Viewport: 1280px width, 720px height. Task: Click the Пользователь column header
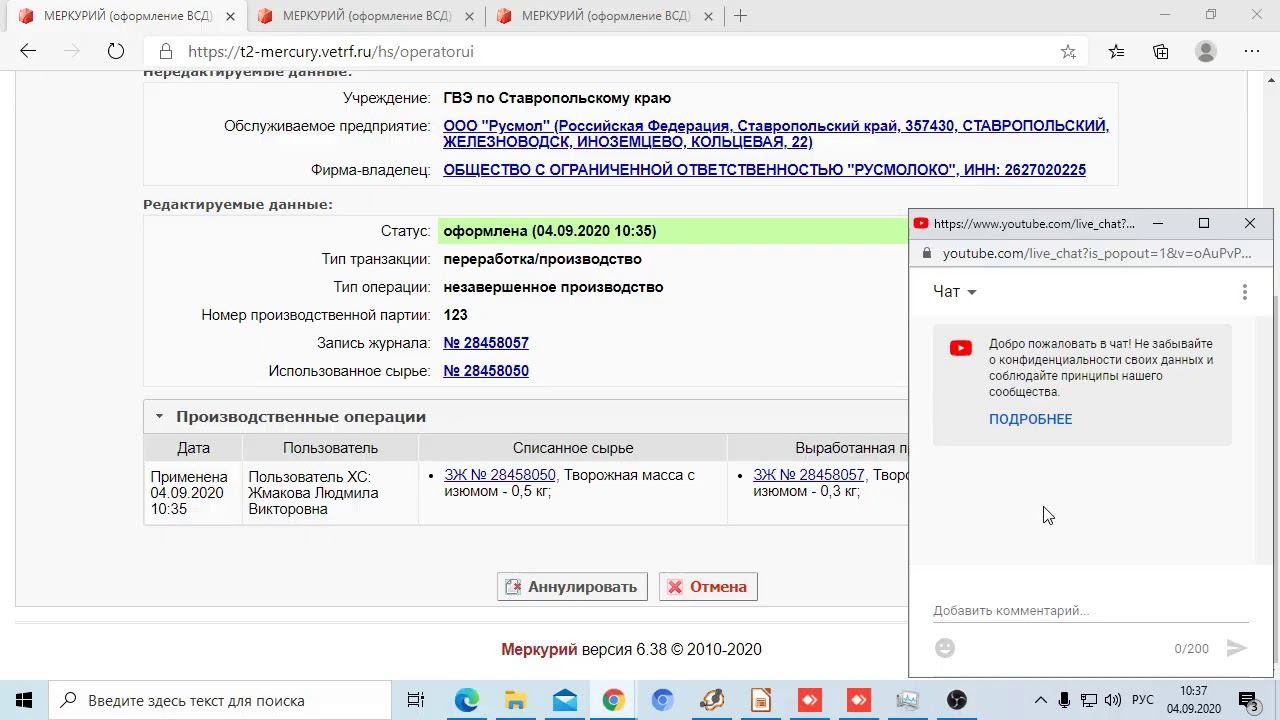click(x=330, y=448)
